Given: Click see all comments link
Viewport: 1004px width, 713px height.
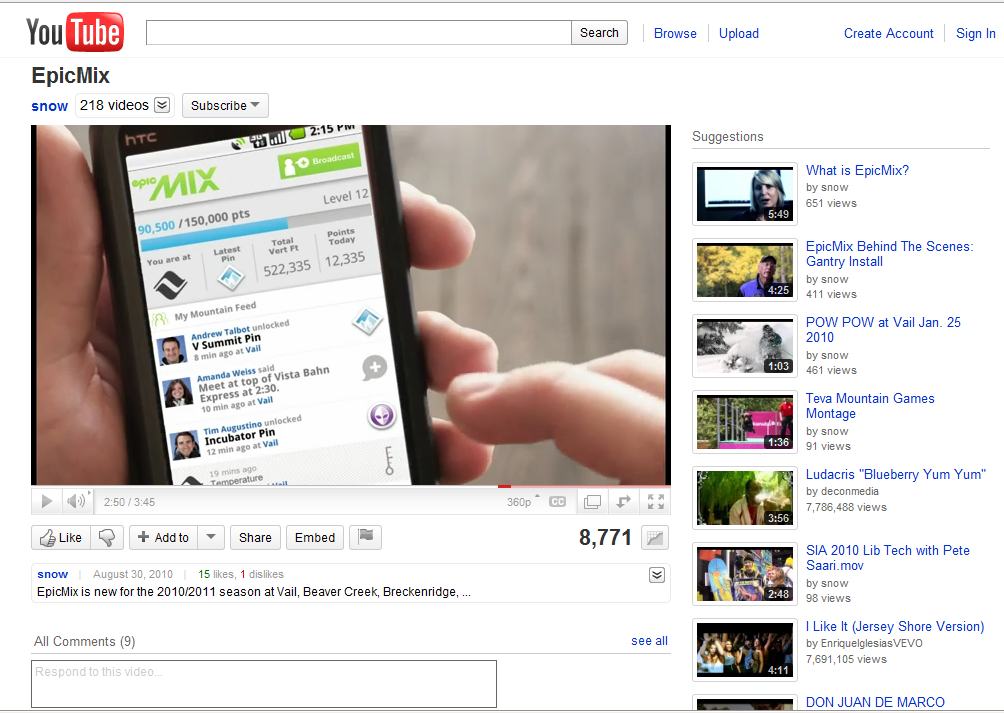Looking at the screenshot, I should [649, 641].
